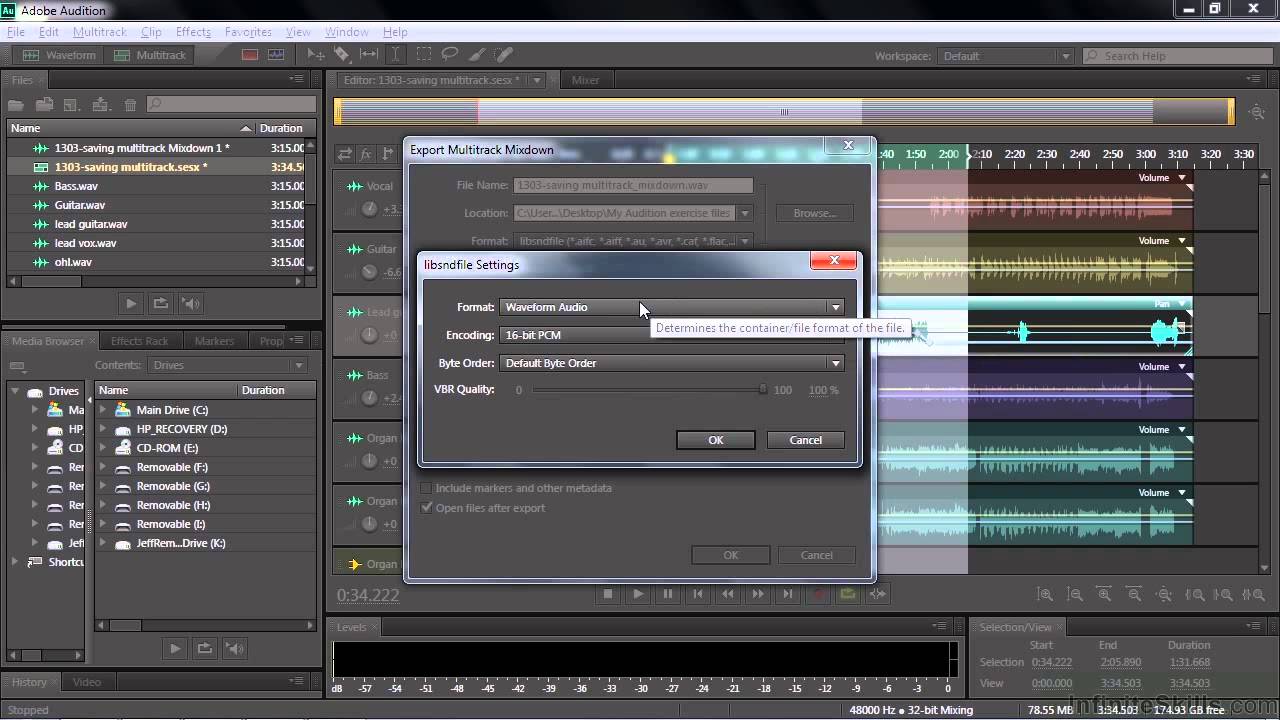1280x720 pixels.
Task: Move playhead to previous with transport
Action: point(698,594)
